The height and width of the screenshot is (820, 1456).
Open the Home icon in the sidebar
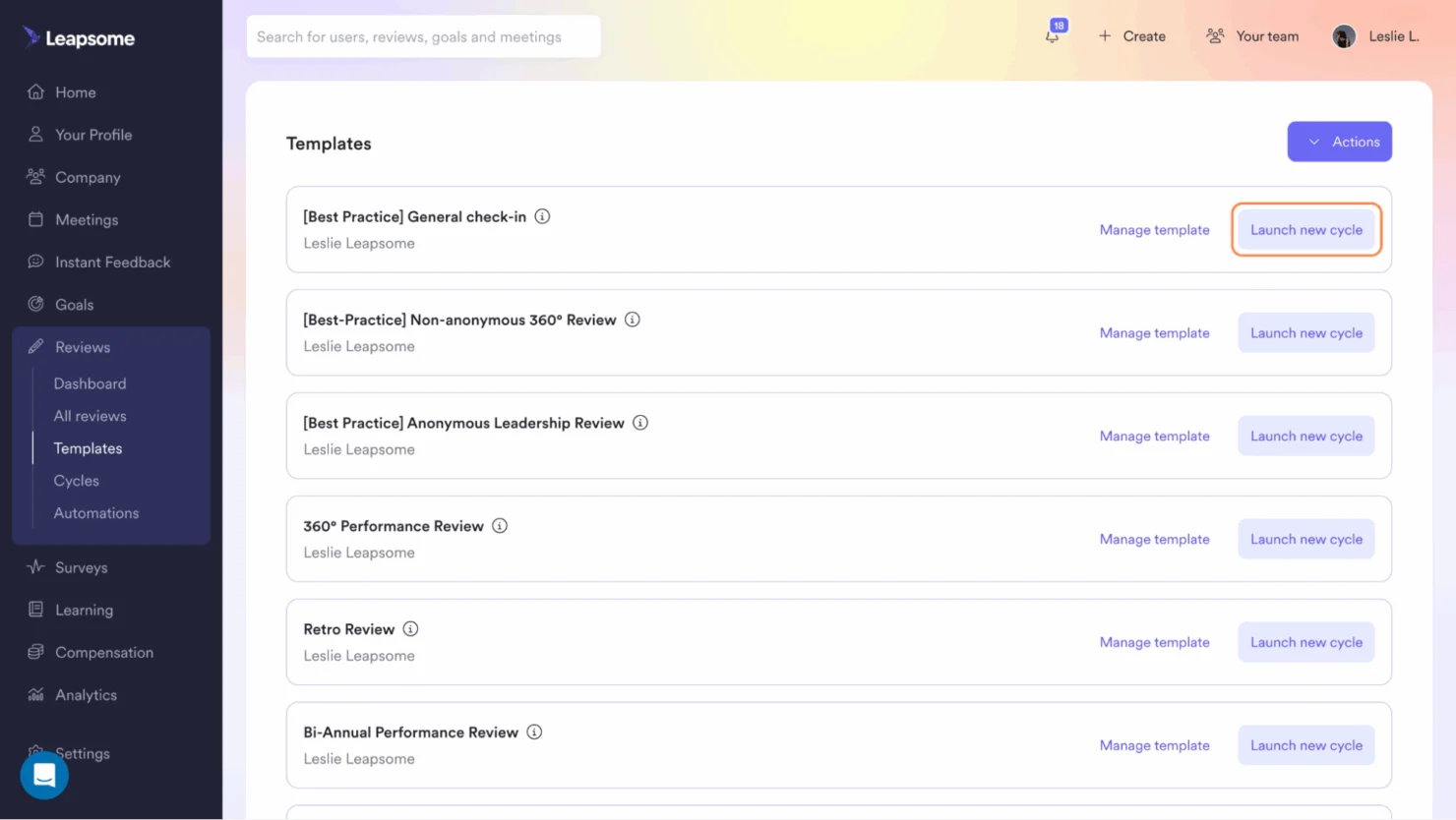pyautogui.click(x=35, y=91)
